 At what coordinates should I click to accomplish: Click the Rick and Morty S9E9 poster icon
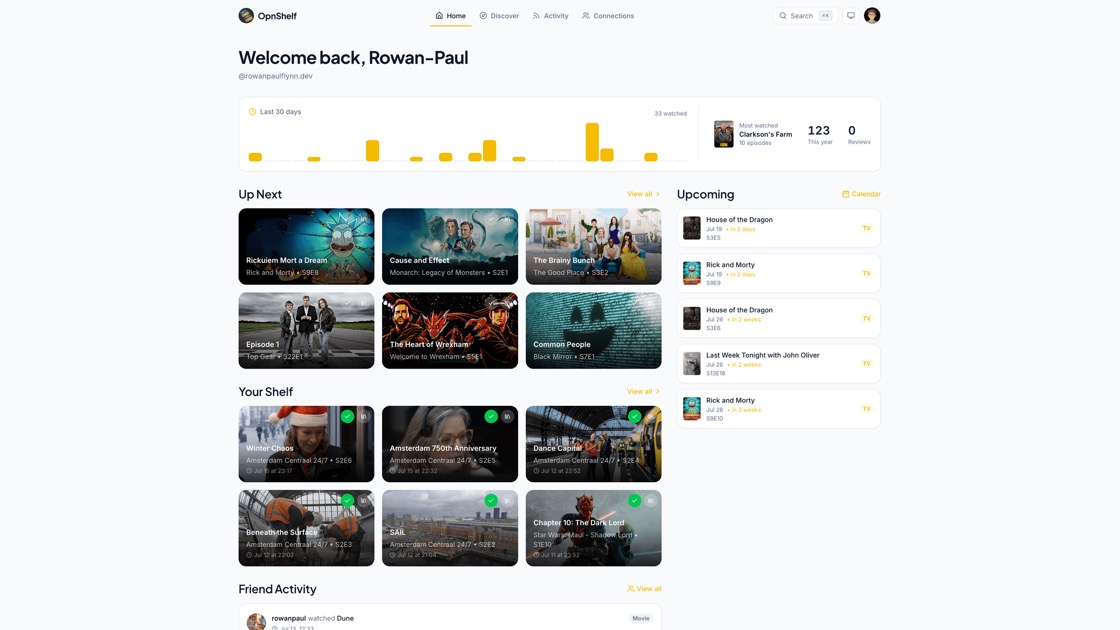click(x=691, y=273)
